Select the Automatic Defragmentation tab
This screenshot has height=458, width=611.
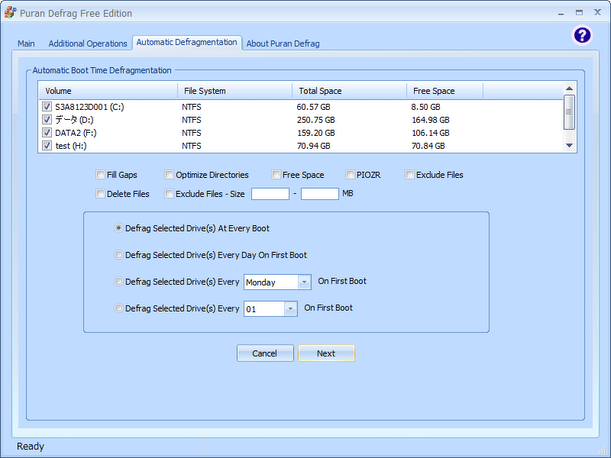tap(187, 42)
